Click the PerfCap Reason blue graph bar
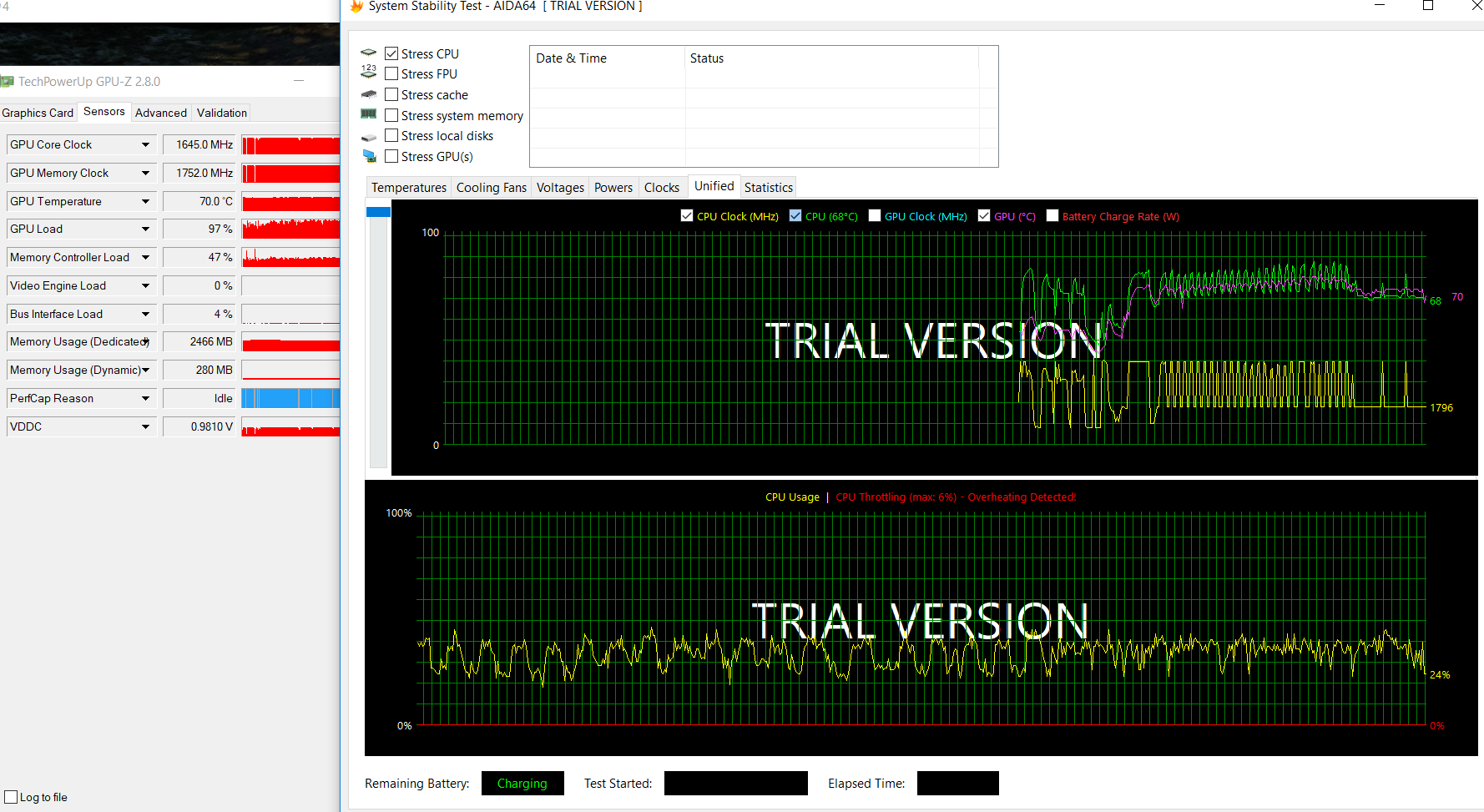 tap(290, 398)
